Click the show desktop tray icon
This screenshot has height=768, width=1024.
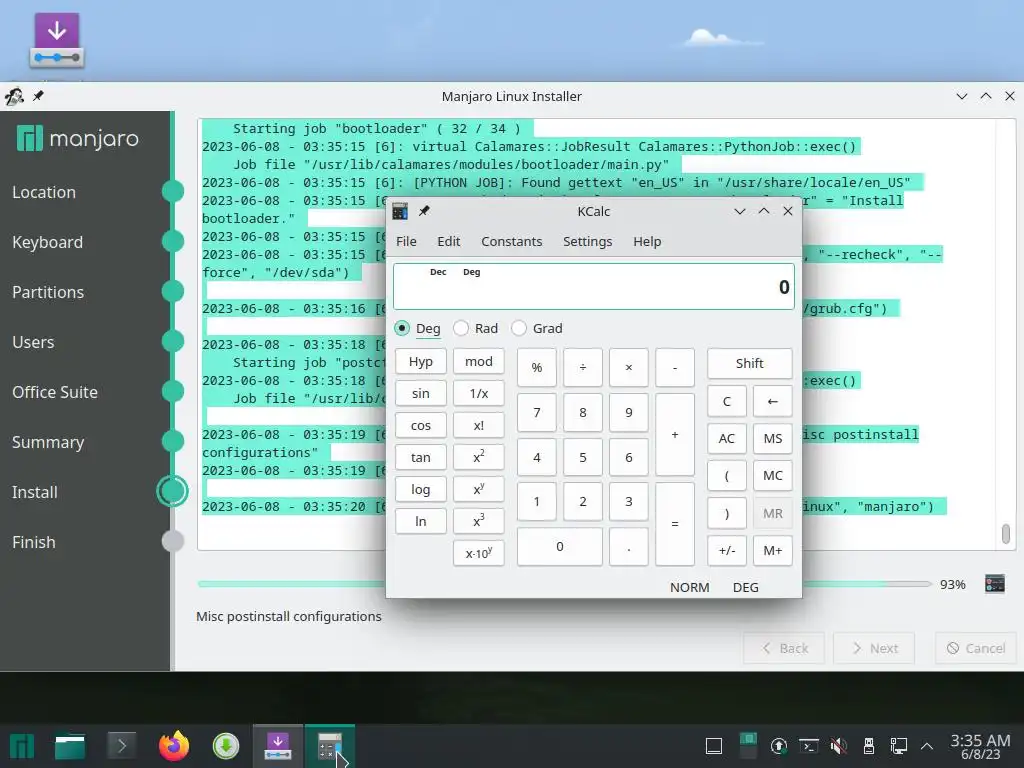[714, 746]
